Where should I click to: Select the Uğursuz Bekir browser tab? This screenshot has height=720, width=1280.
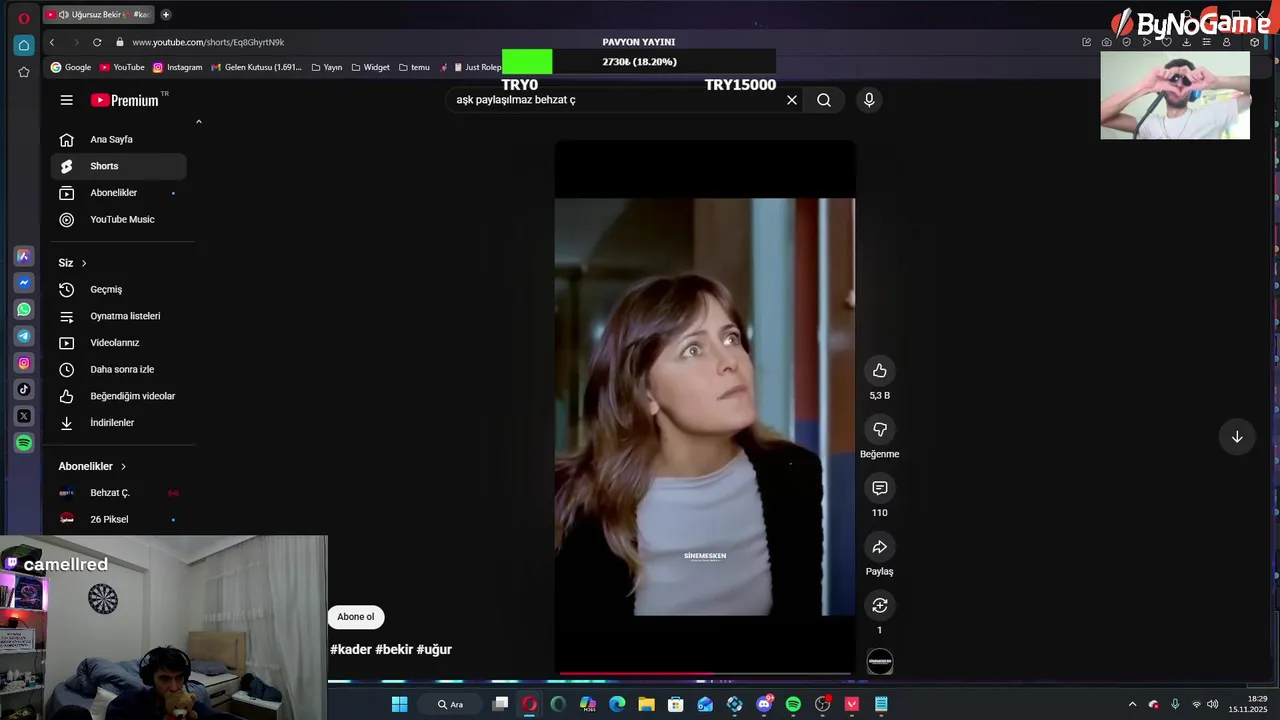(99, 14)
